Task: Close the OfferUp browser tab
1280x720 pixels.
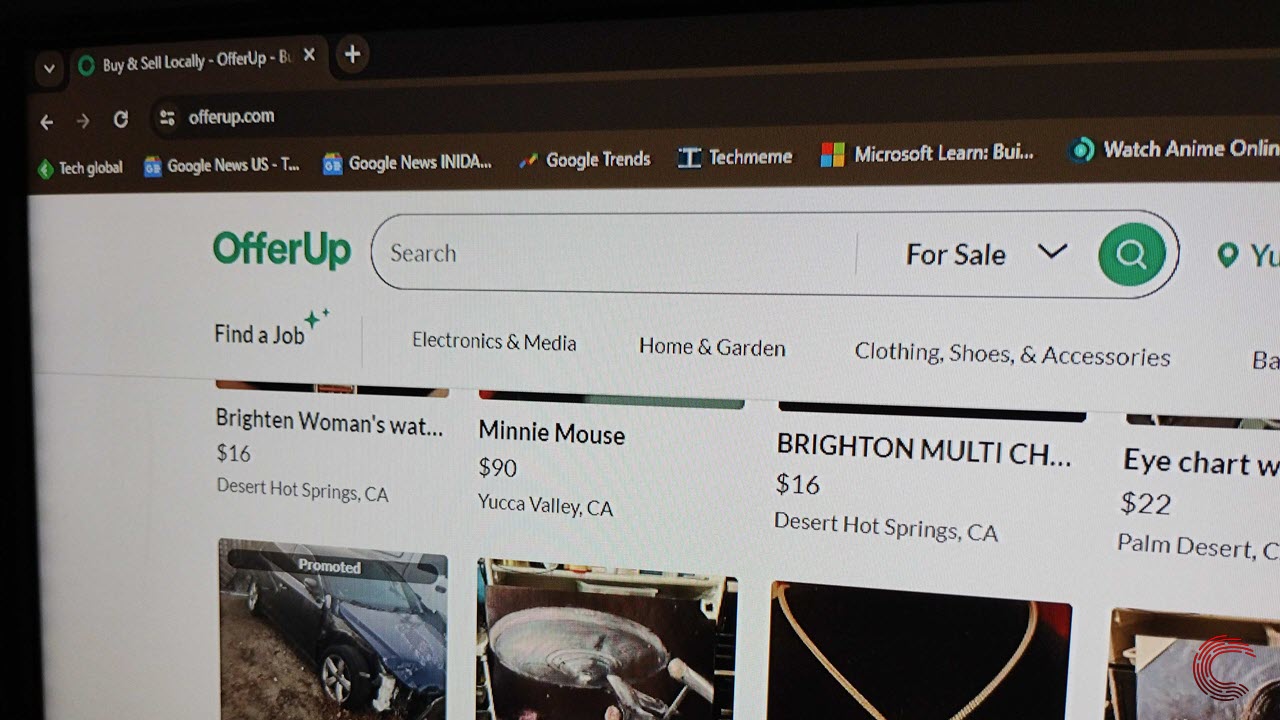Action: [309, 55]
